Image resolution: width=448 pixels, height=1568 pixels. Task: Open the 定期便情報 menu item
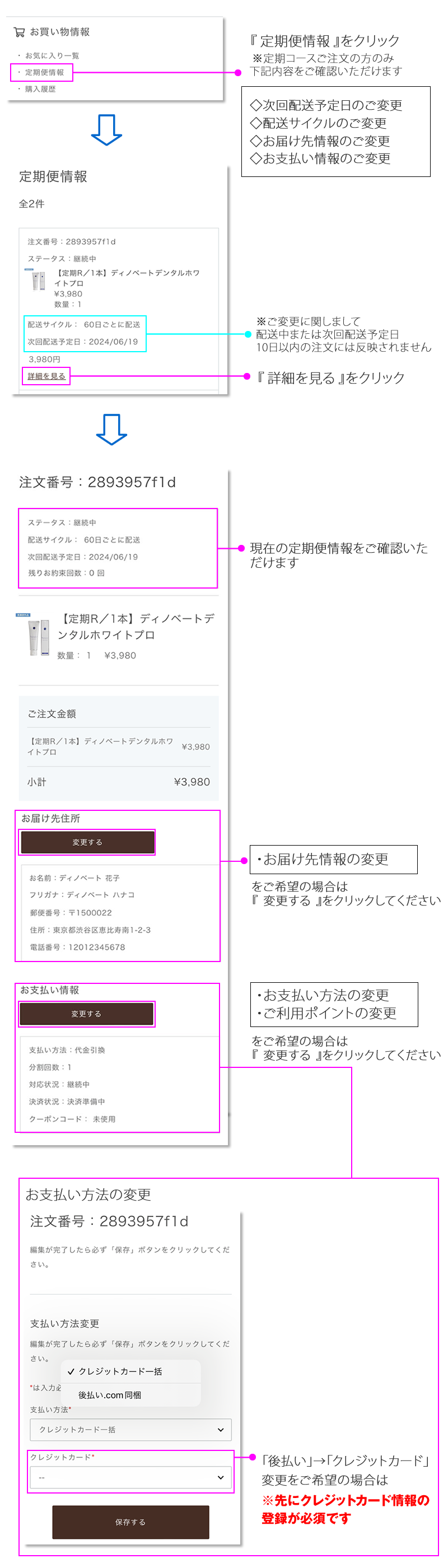[44, 72]
